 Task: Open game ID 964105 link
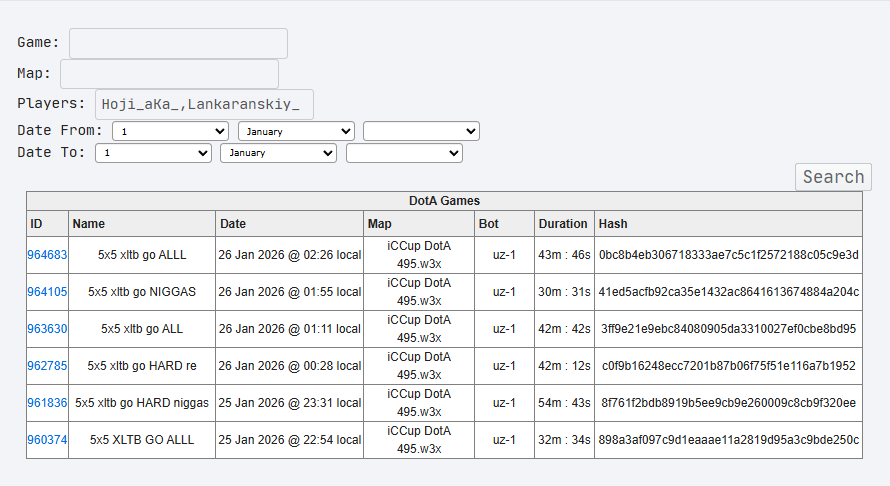pyautogui.click(x=47, y=292)
